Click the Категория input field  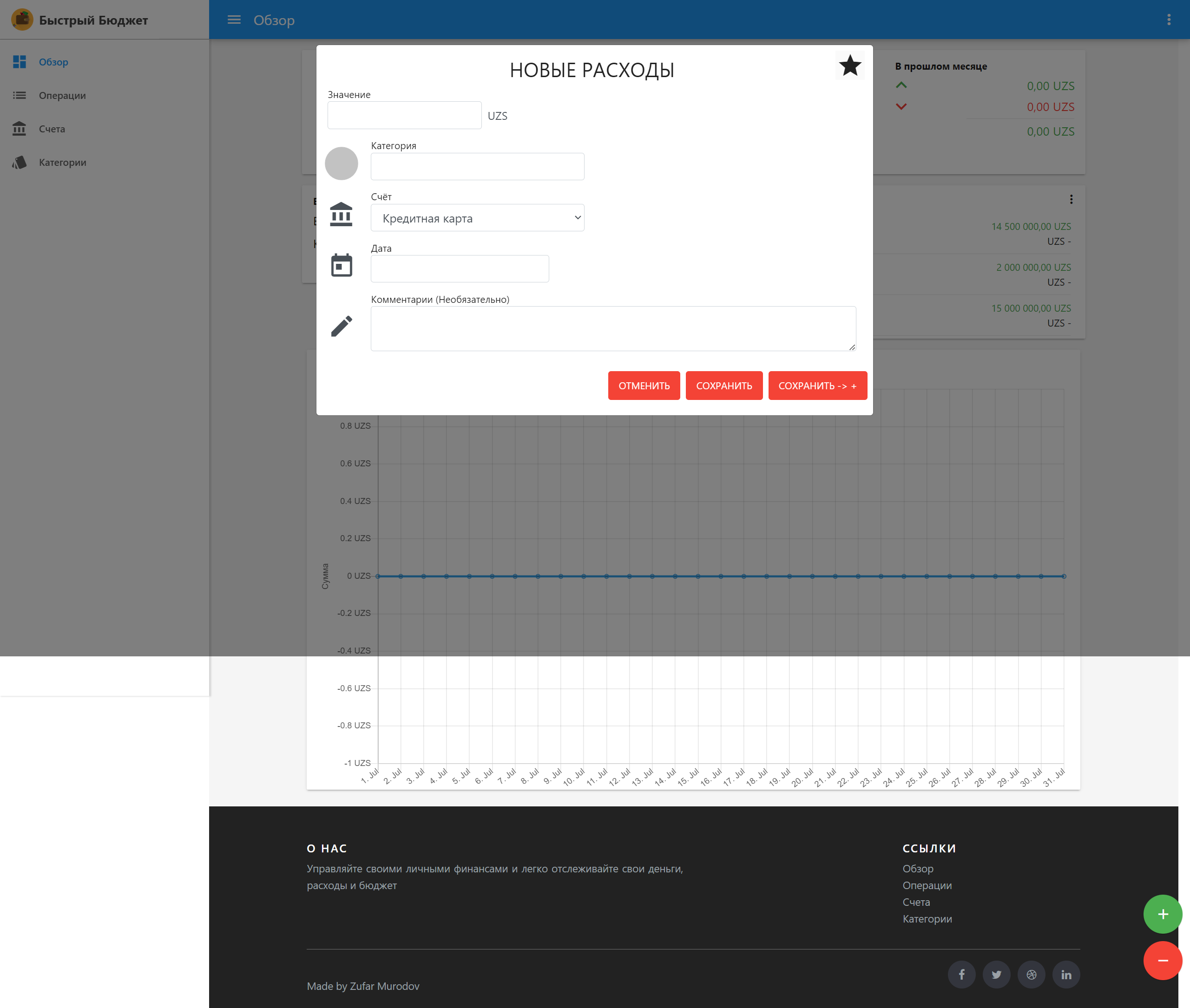click(477, 166)
